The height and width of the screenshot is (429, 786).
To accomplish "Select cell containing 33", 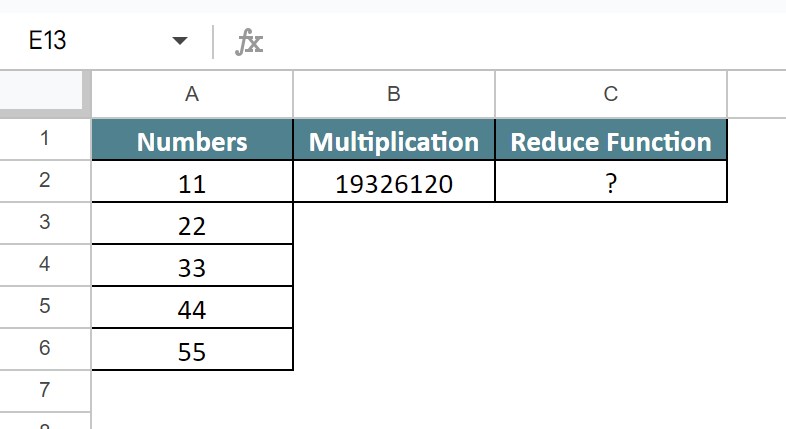I will tap(192, 265).
